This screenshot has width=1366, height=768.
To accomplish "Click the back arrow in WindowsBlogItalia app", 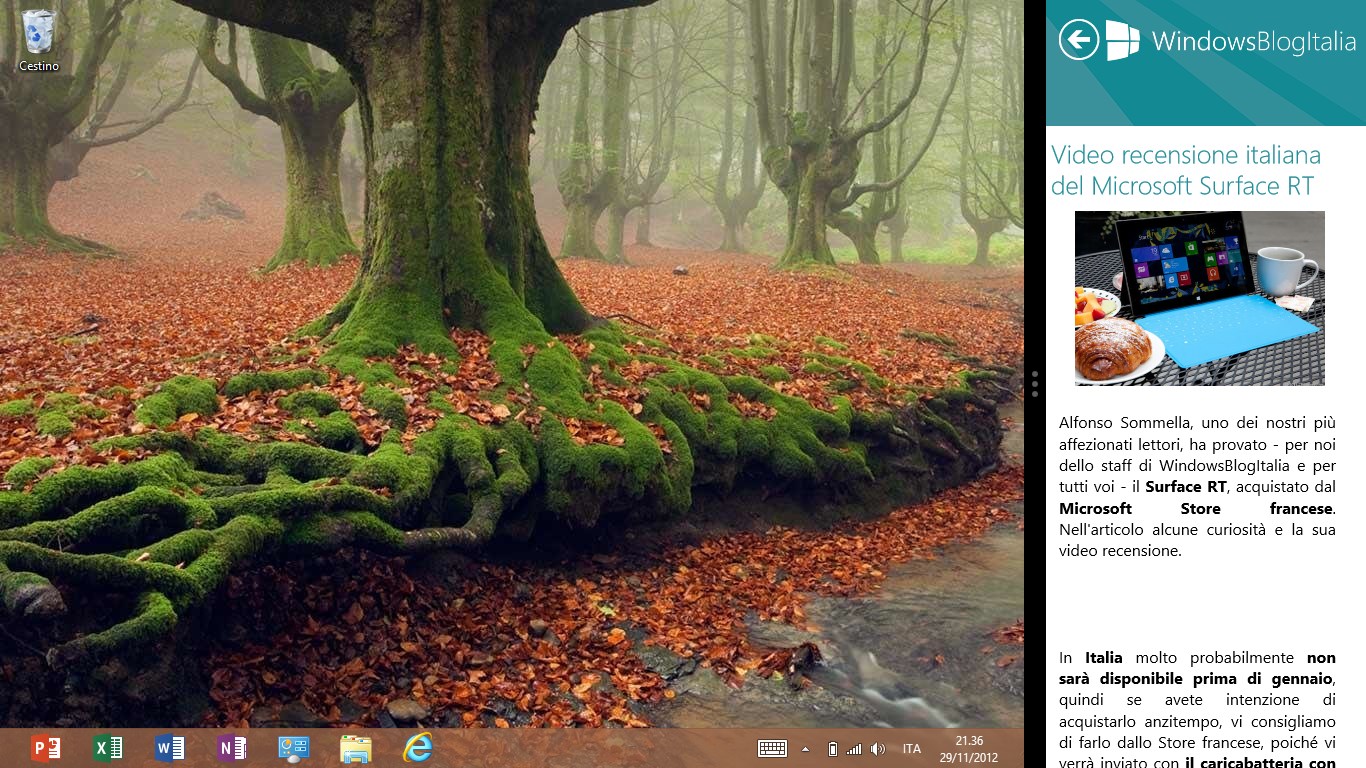I will tap(1078, 40).
